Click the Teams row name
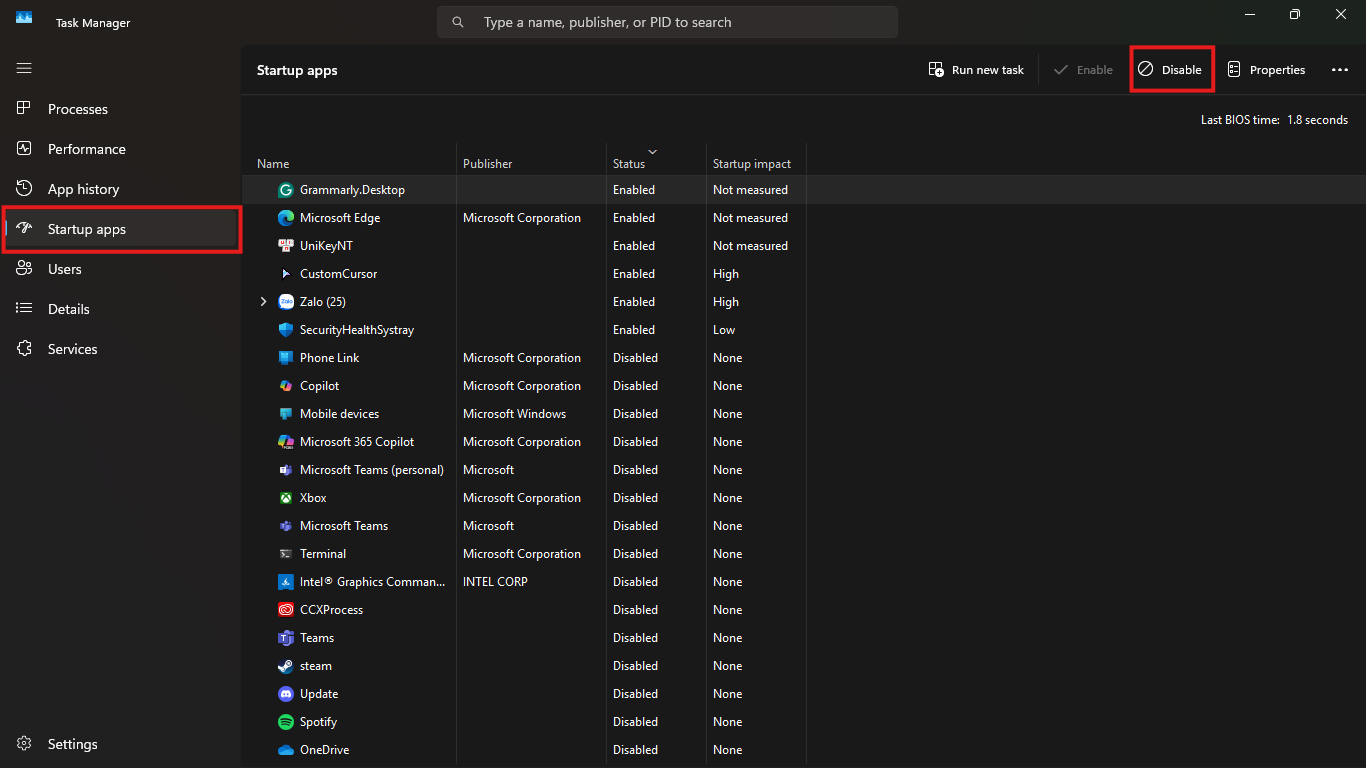Image resolution: width=1366 pixels, height=768 pixels. (317, 638)
